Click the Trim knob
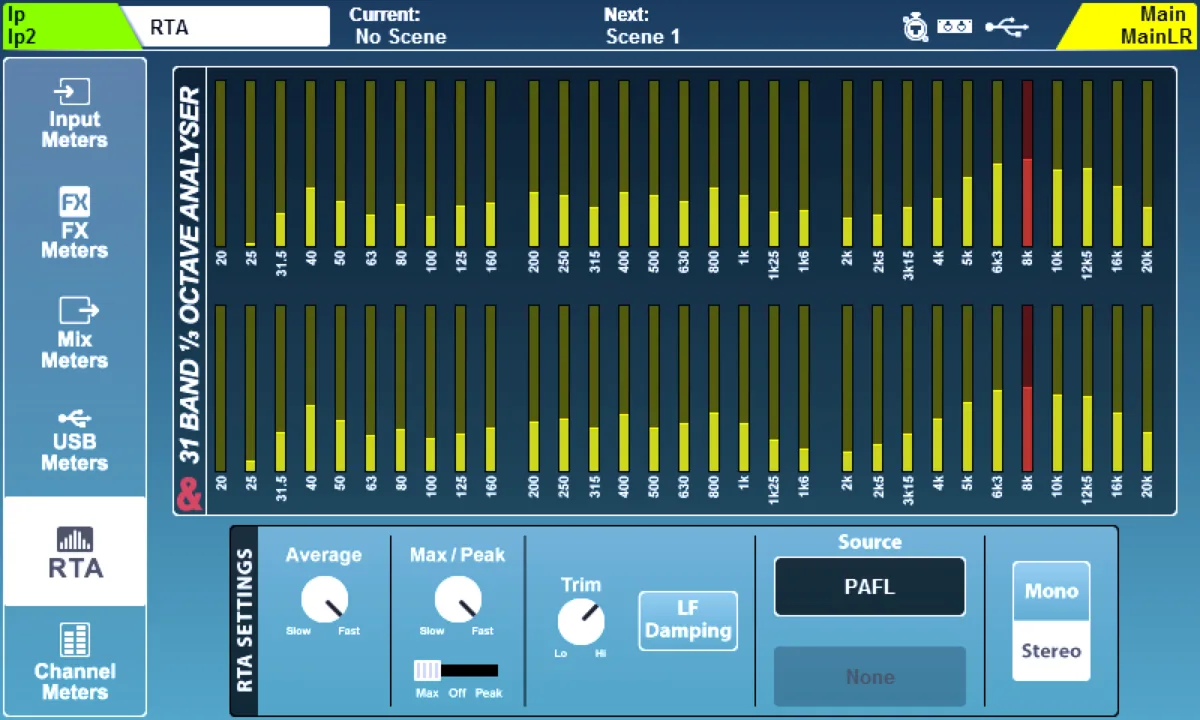This screenshot has height=720, width=1200. [581, 622]
